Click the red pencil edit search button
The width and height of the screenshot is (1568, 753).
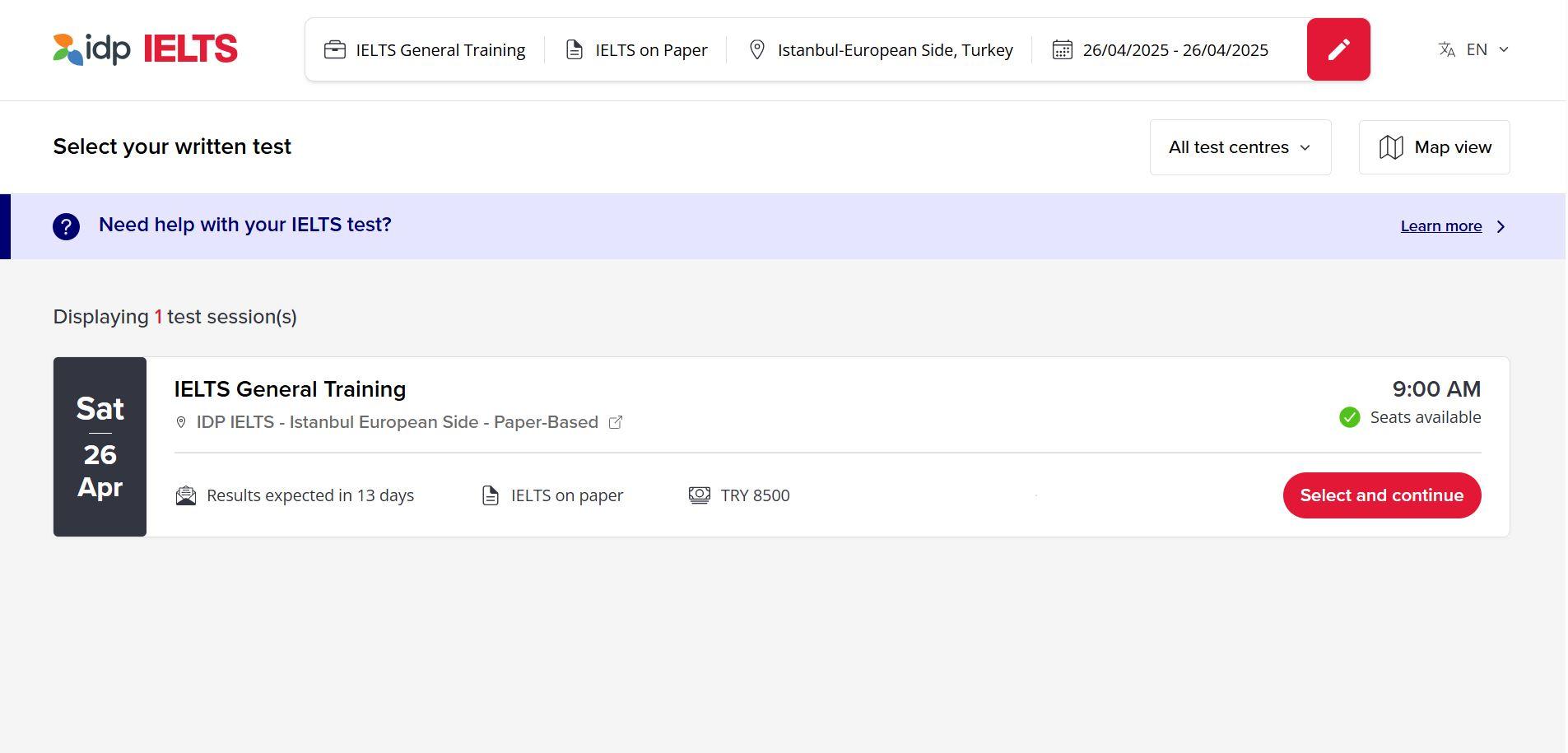point(1338,49)
